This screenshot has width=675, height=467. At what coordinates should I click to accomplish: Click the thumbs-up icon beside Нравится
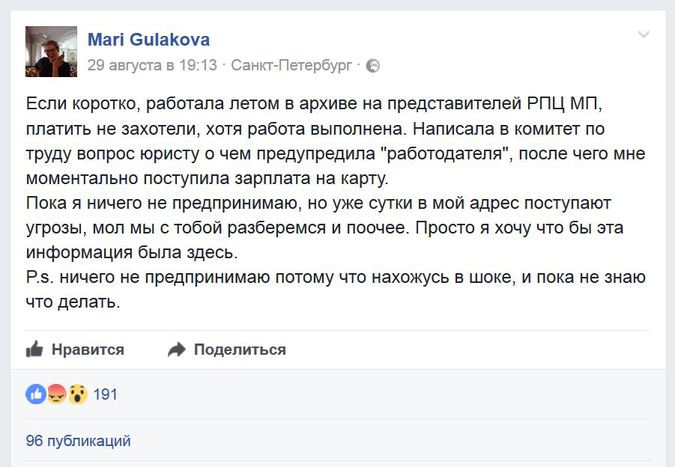click(x=35, y=349)
